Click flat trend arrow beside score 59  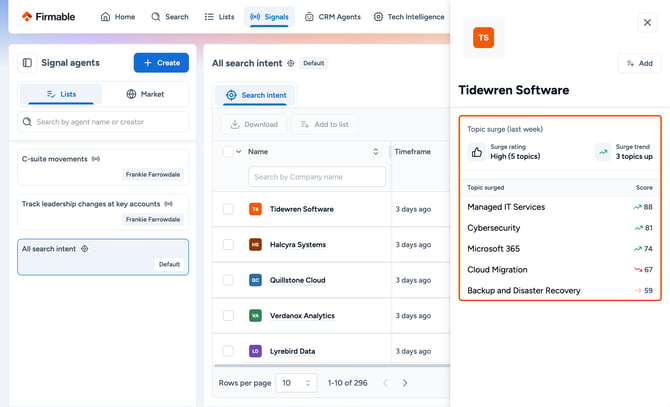638,290
